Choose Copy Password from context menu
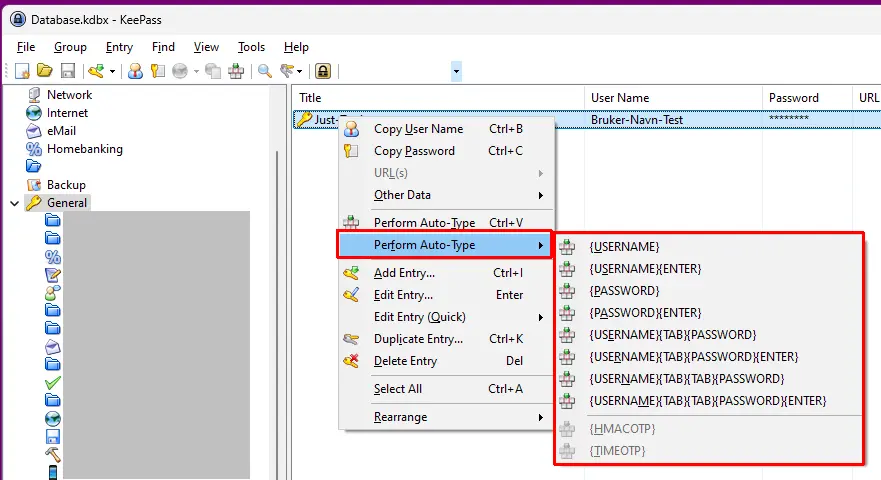The height and width of the screenshot is (480, 881). pyautogui.click(x=446, y=151)
